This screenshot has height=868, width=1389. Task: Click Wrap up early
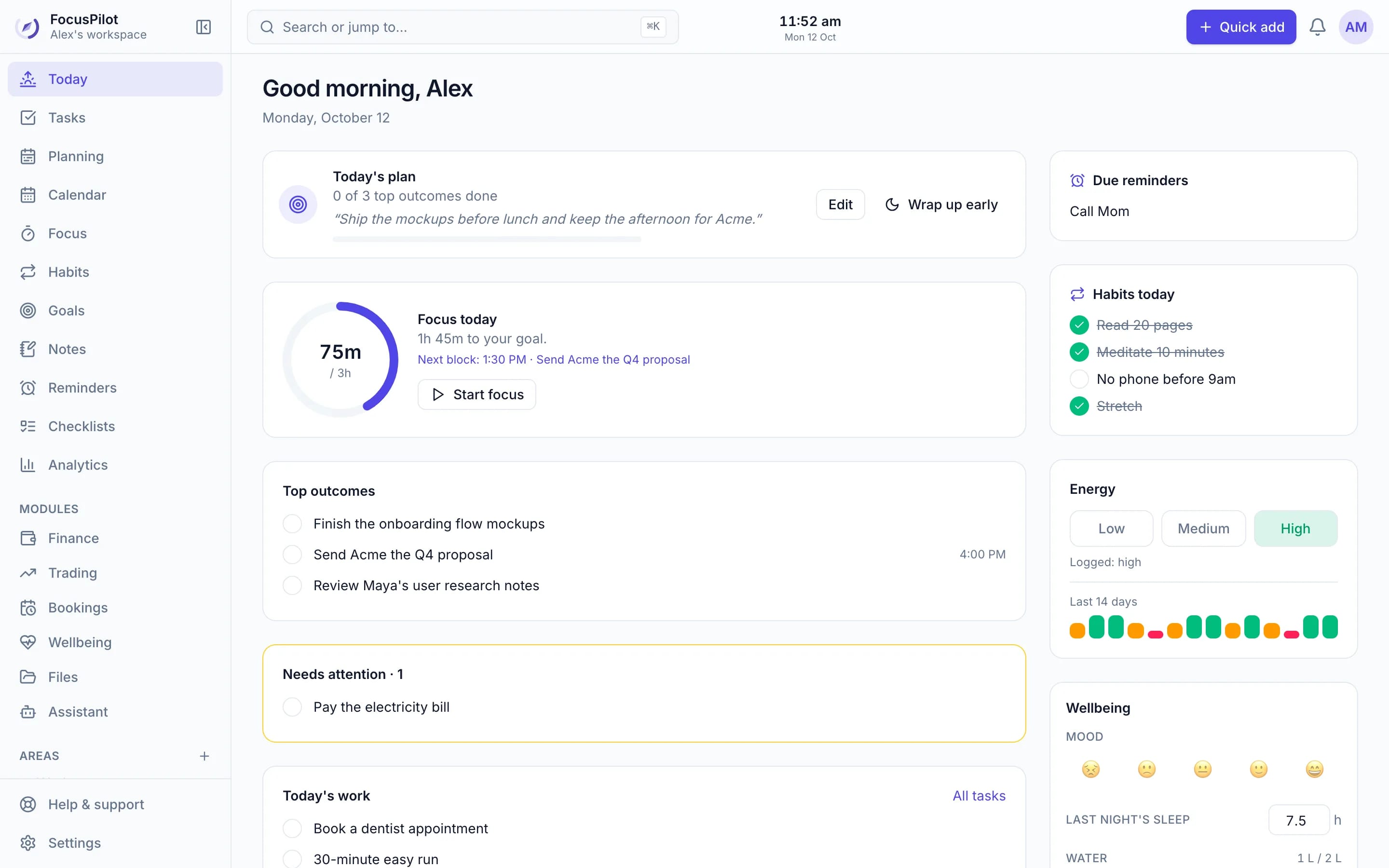[941, 204]
